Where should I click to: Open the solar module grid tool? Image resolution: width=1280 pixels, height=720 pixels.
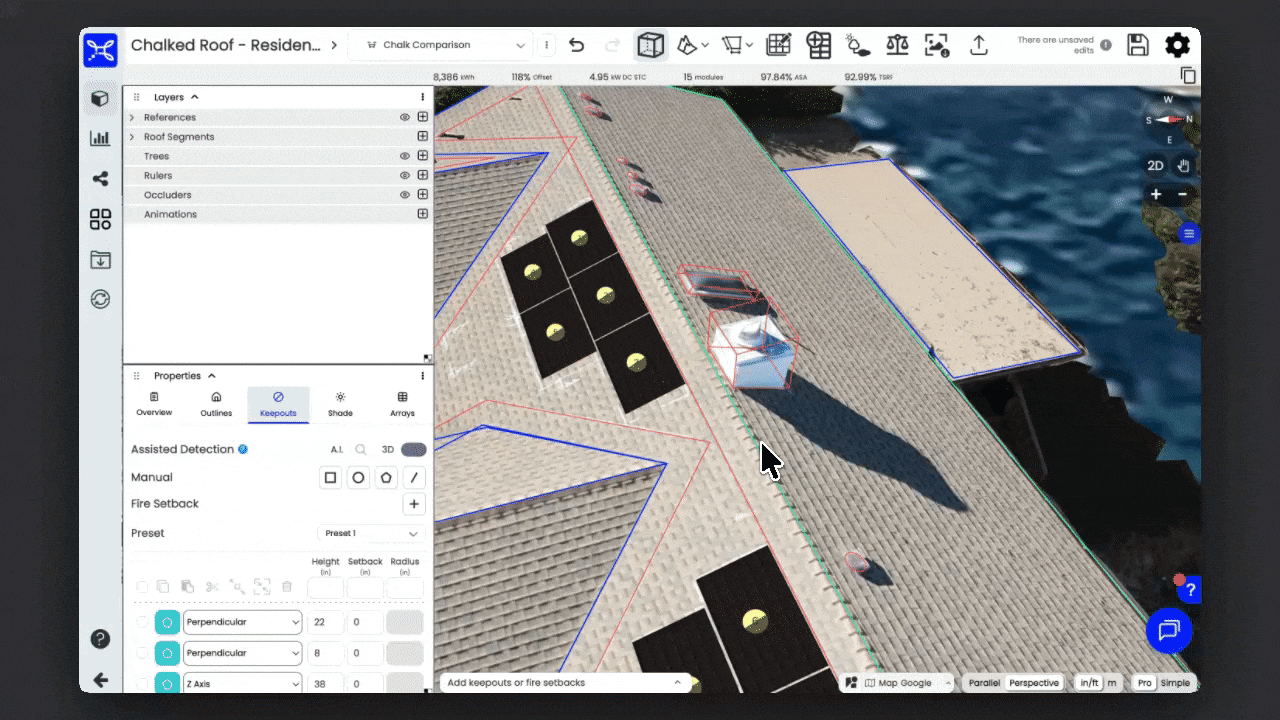coord(819,45)
